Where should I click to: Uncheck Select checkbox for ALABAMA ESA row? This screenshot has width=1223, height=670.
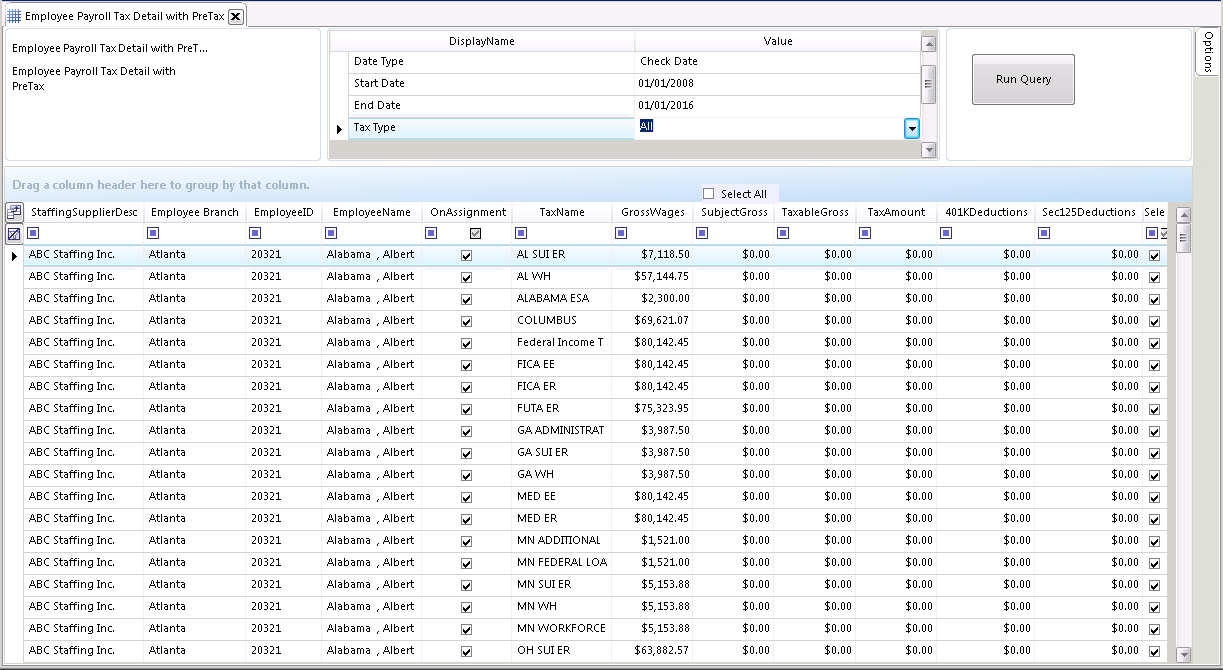(x=1155, y=299)
